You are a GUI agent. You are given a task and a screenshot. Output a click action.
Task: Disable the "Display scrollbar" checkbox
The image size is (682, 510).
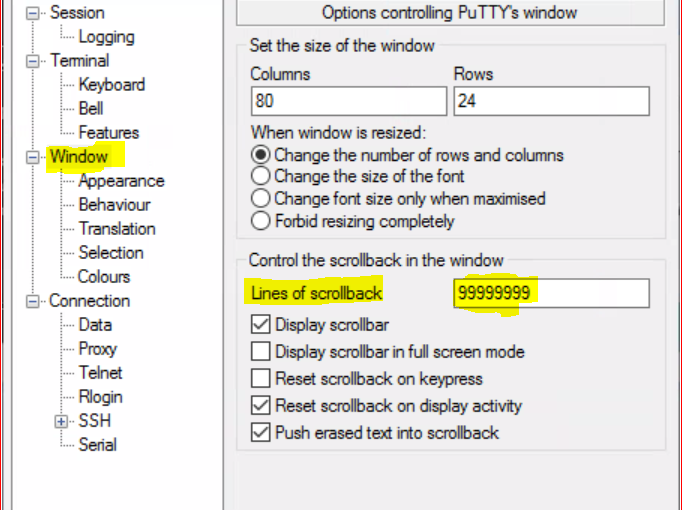click(x=260, y=325)
